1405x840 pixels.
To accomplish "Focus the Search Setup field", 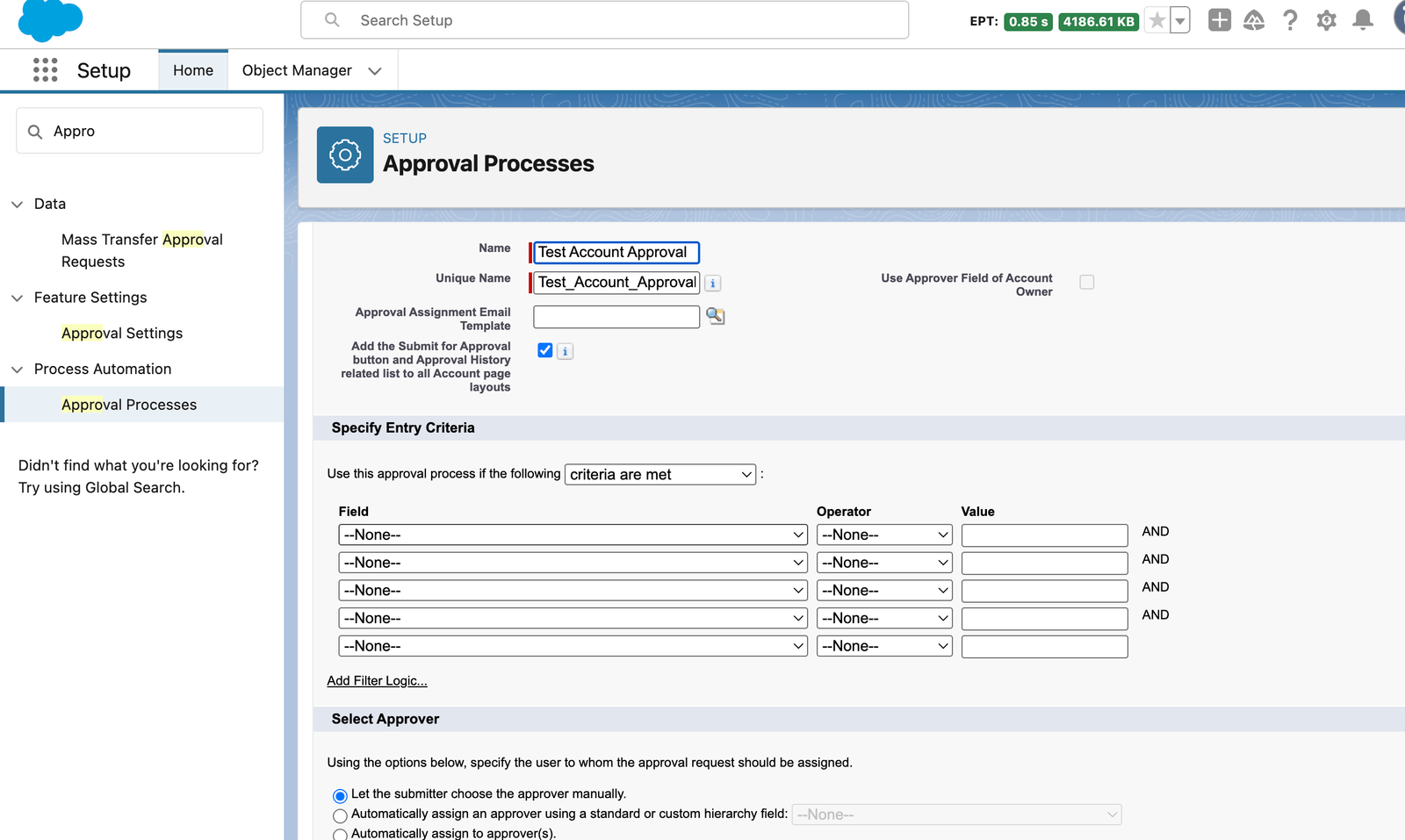I will click(604, 20).
